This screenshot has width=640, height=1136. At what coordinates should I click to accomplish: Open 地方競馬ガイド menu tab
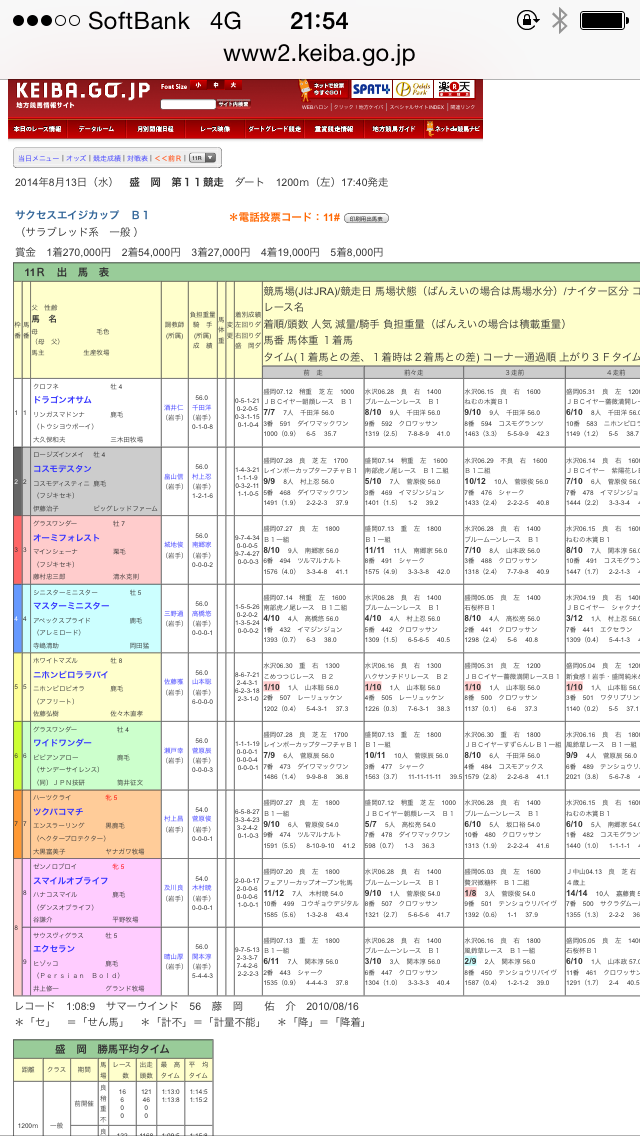coord(394,129)
